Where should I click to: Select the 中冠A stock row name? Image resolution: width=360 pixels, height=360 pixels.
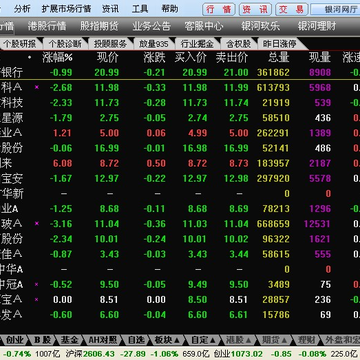pos(11,284)
